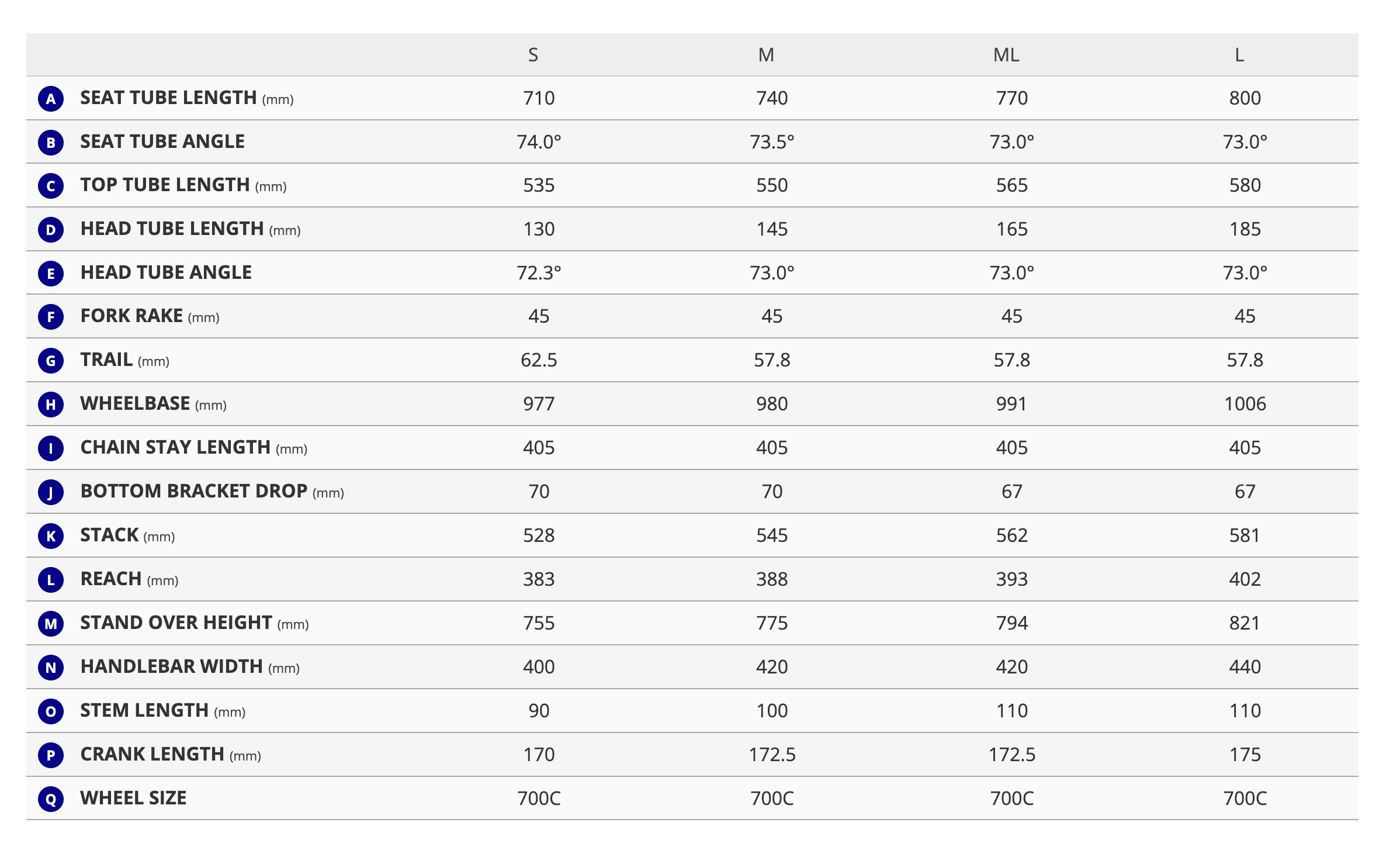Click the blue B icon beside Seat Tube Angle
The height and width of the screenshot is (857, 1400).
click(x=51, y=142)
